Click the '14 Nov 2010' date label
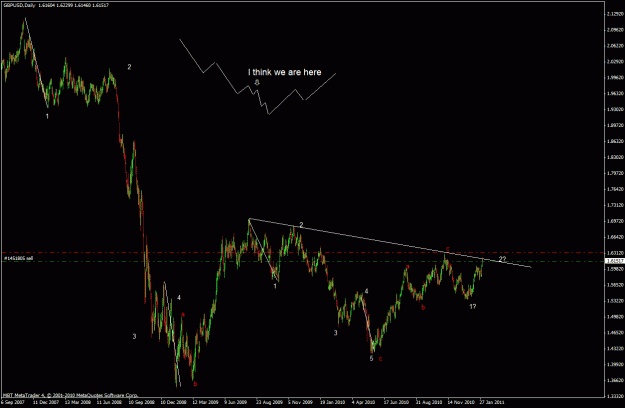The width and height of the screenshot is (625, 408). [x=460, y=402]
